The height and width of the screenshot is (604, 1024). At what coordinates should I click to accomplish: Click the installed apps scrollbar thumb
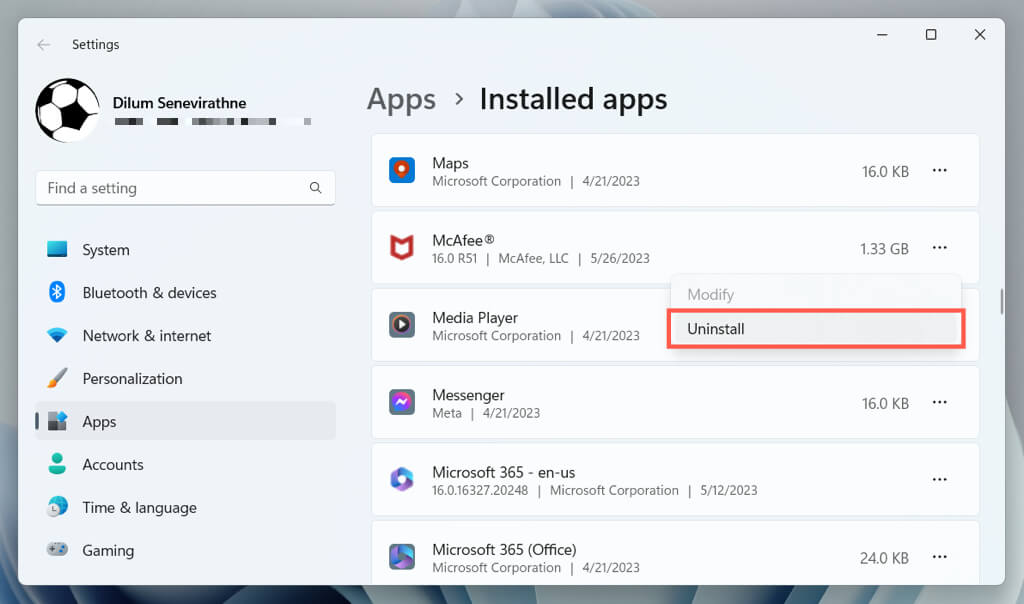(x=1001, y=301)
